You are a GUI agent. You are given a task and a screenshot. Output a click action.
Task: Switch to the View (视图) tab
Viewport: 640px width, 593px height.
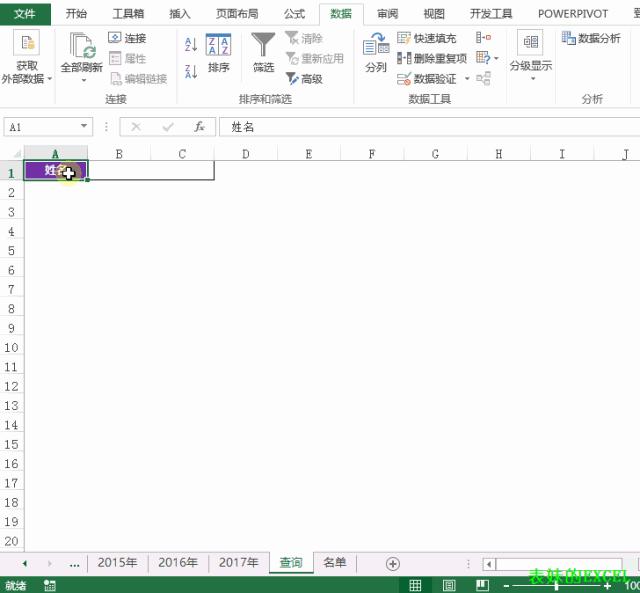pos(434,14)
